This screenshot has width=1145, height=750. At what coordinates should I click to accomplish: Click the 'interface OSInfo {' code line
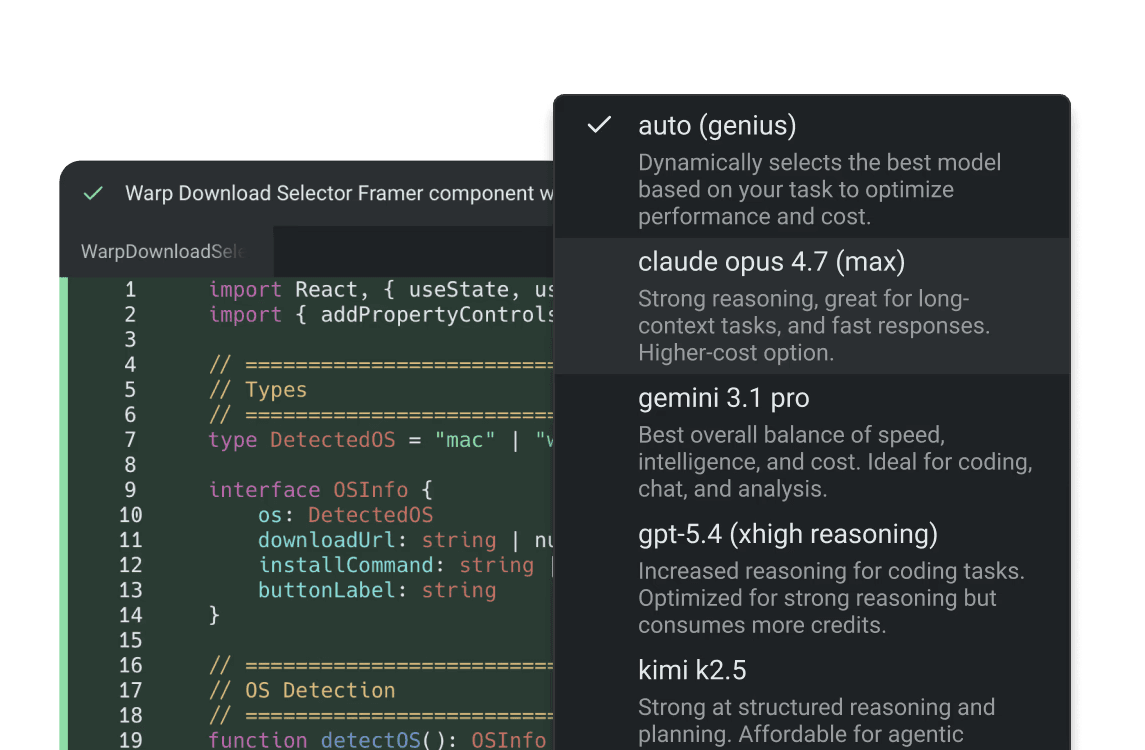pyautogui.click(x=321, y=490)
